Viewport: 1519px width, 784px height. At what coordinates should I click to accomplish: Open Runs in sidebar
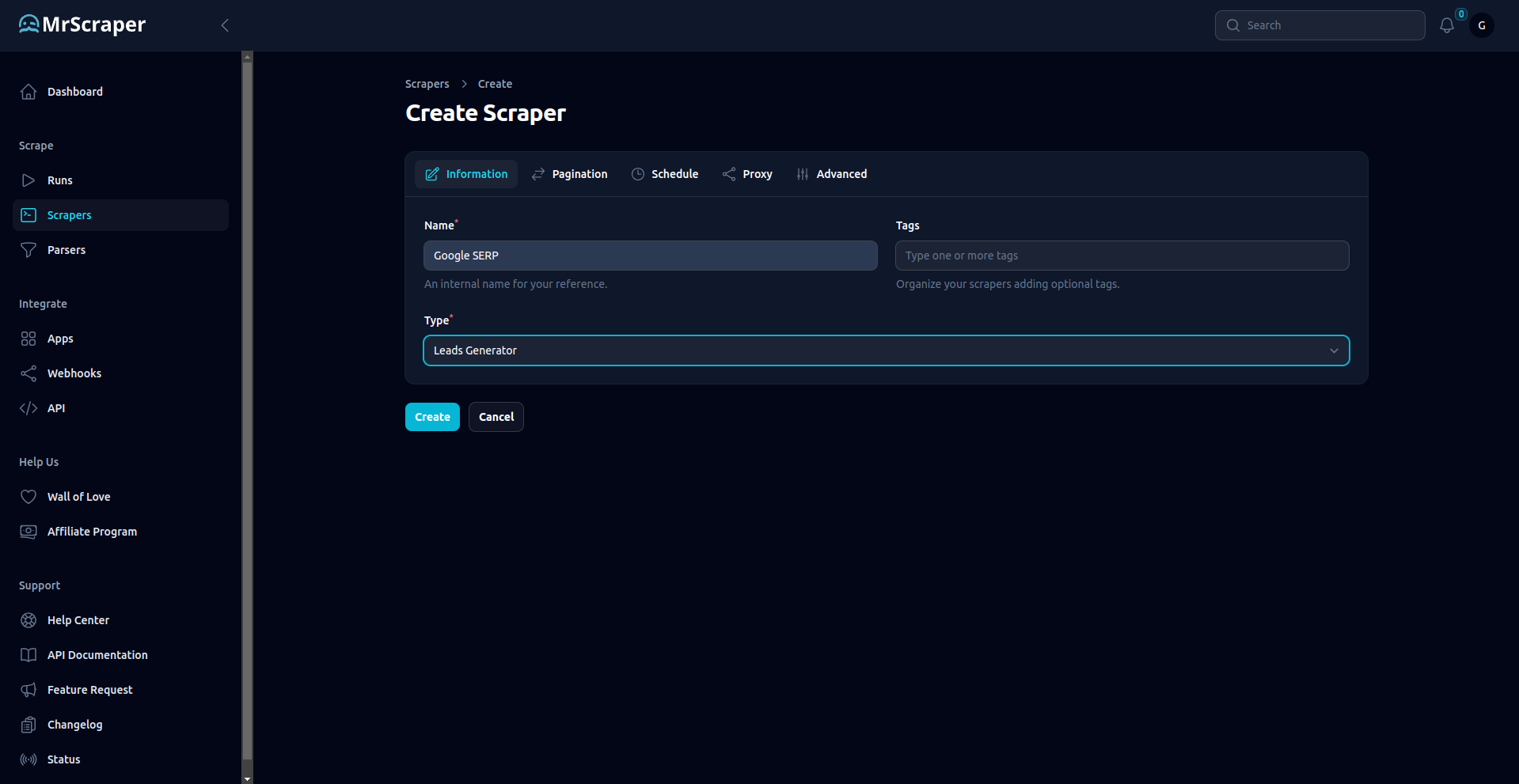pyautogui.click(x=120, y=180)
